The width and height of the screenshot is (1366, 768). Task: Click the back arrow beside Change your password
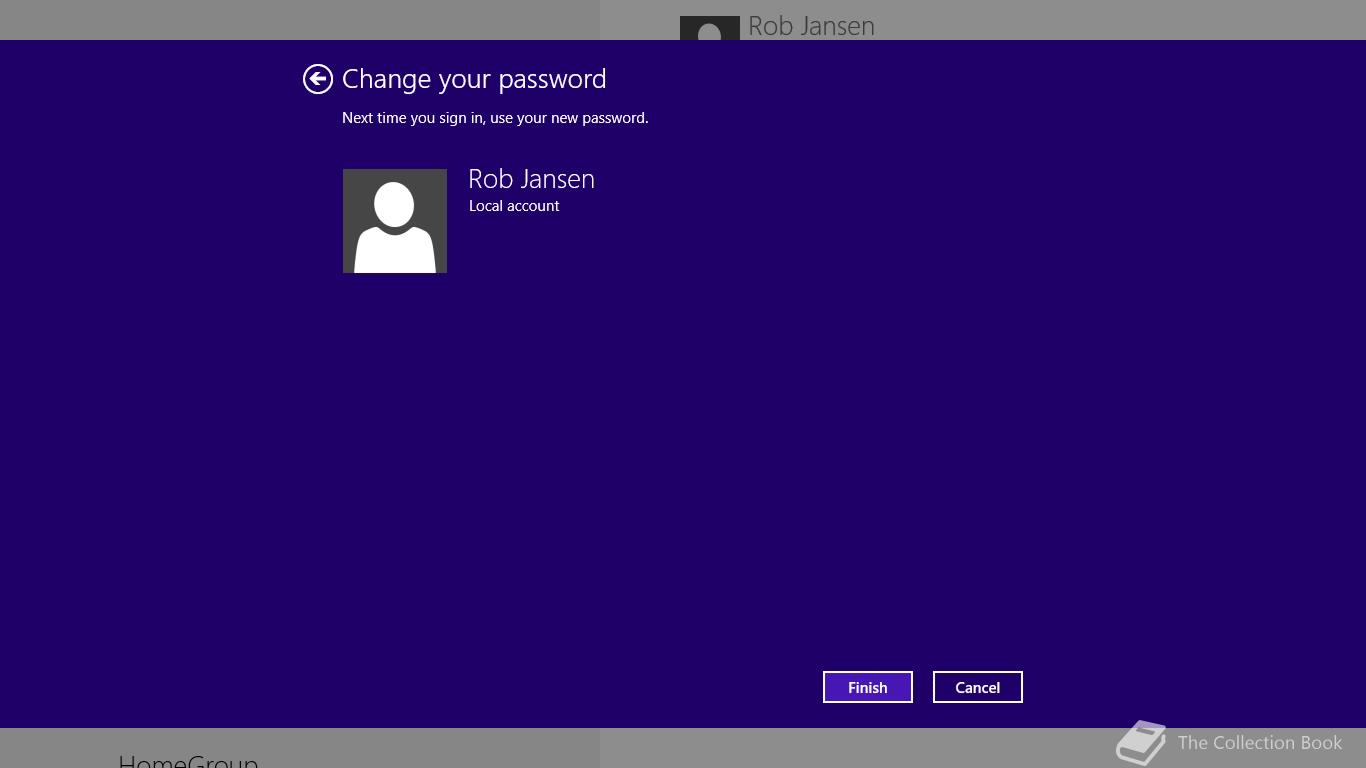(318, 79)
